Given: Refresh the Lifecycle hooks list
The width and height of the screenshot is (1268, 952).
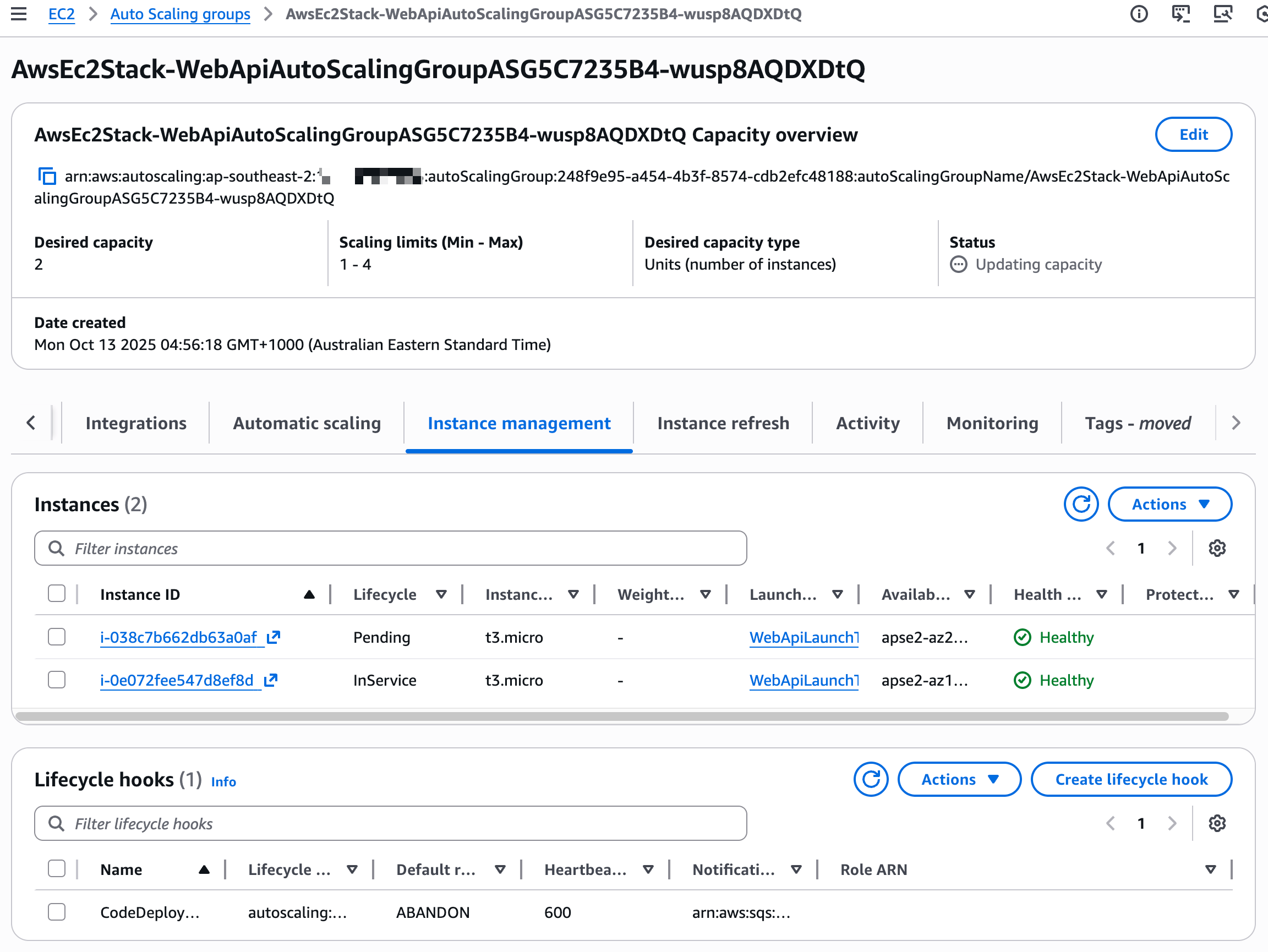Looking at the screenshot, I should [871, 779].
